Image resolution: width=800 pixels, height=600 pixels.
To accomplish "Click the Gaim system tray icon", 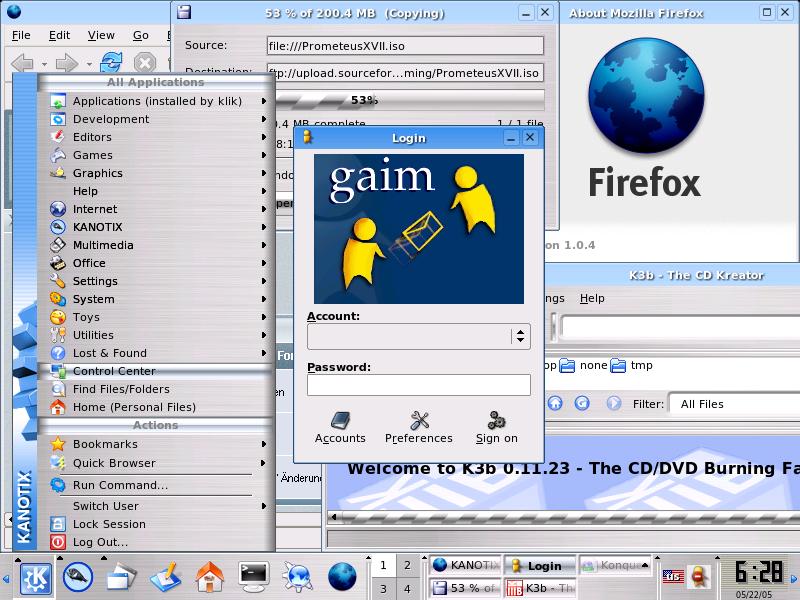I will point(699,577).
